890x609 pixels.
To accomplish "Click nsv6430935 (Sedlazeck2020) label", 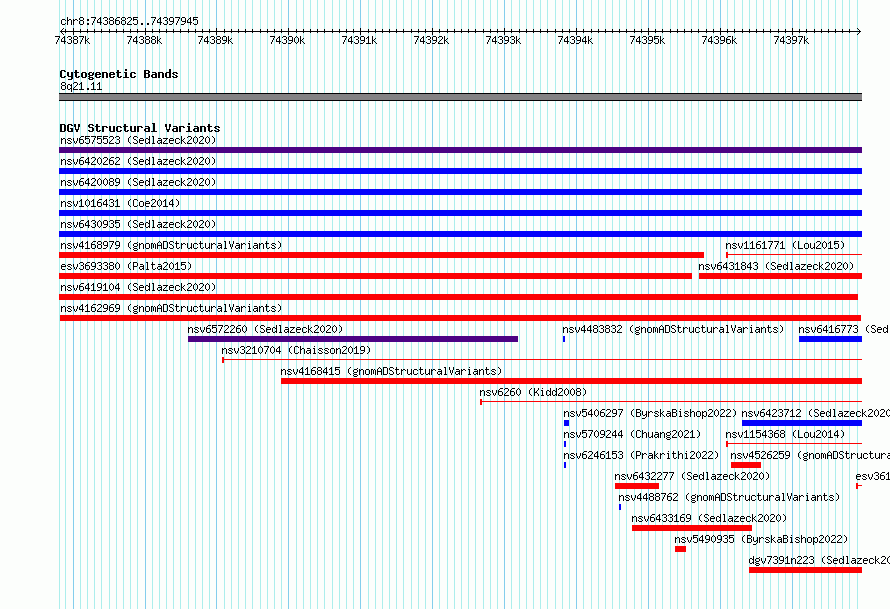I will click(138, 224).
